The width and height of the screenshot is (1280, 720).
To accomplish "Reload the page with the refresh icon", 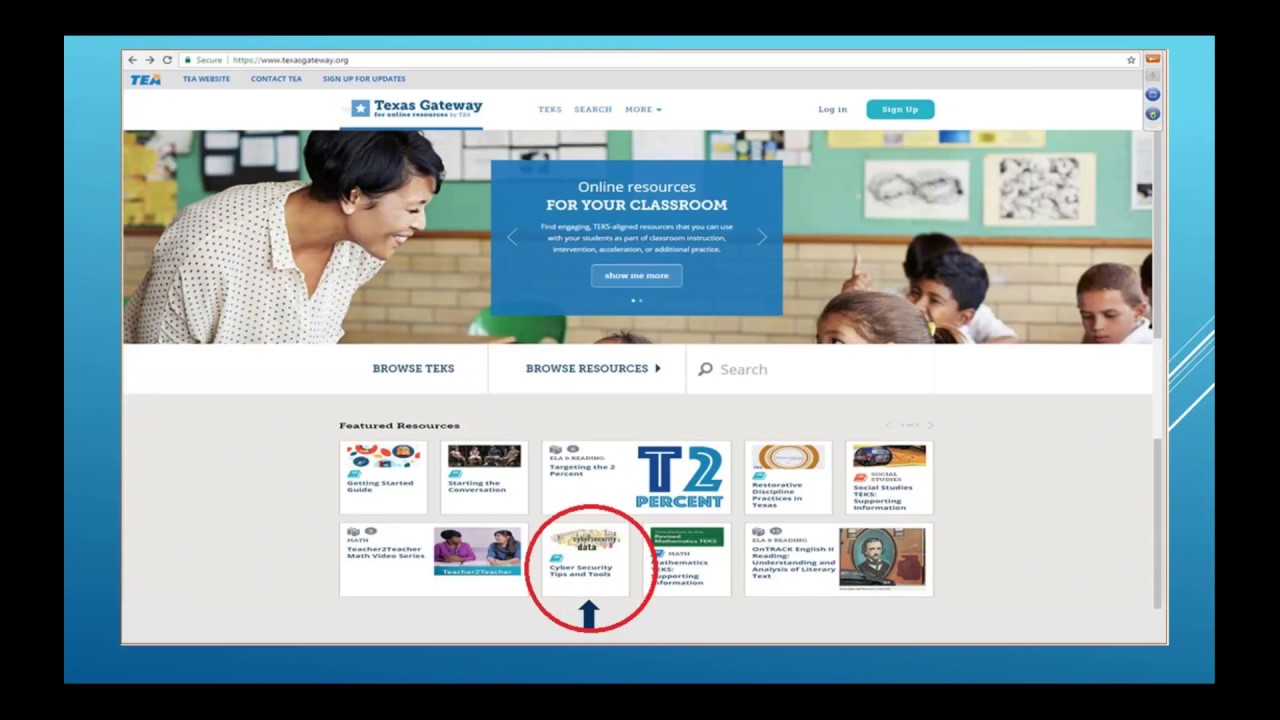I will click(167, 60).
